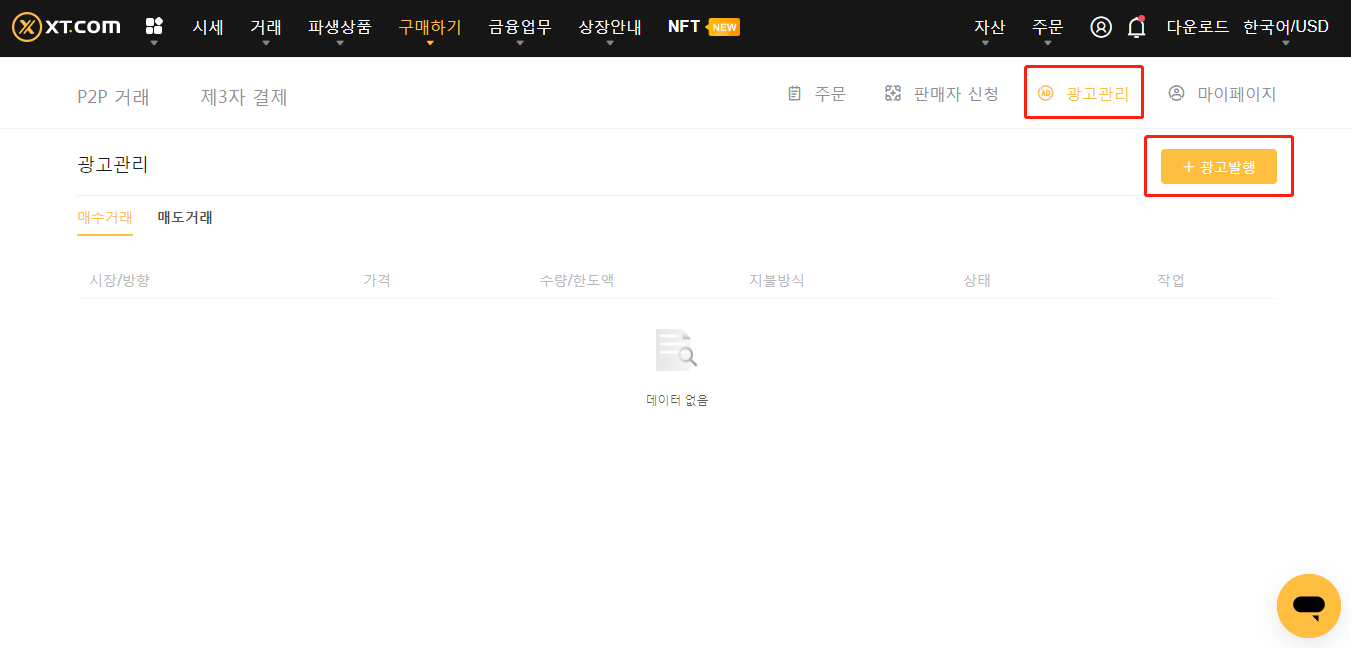1351x648 pixels.
Task: Click the 데이터 없음 text
Action: tap(677, 400)
